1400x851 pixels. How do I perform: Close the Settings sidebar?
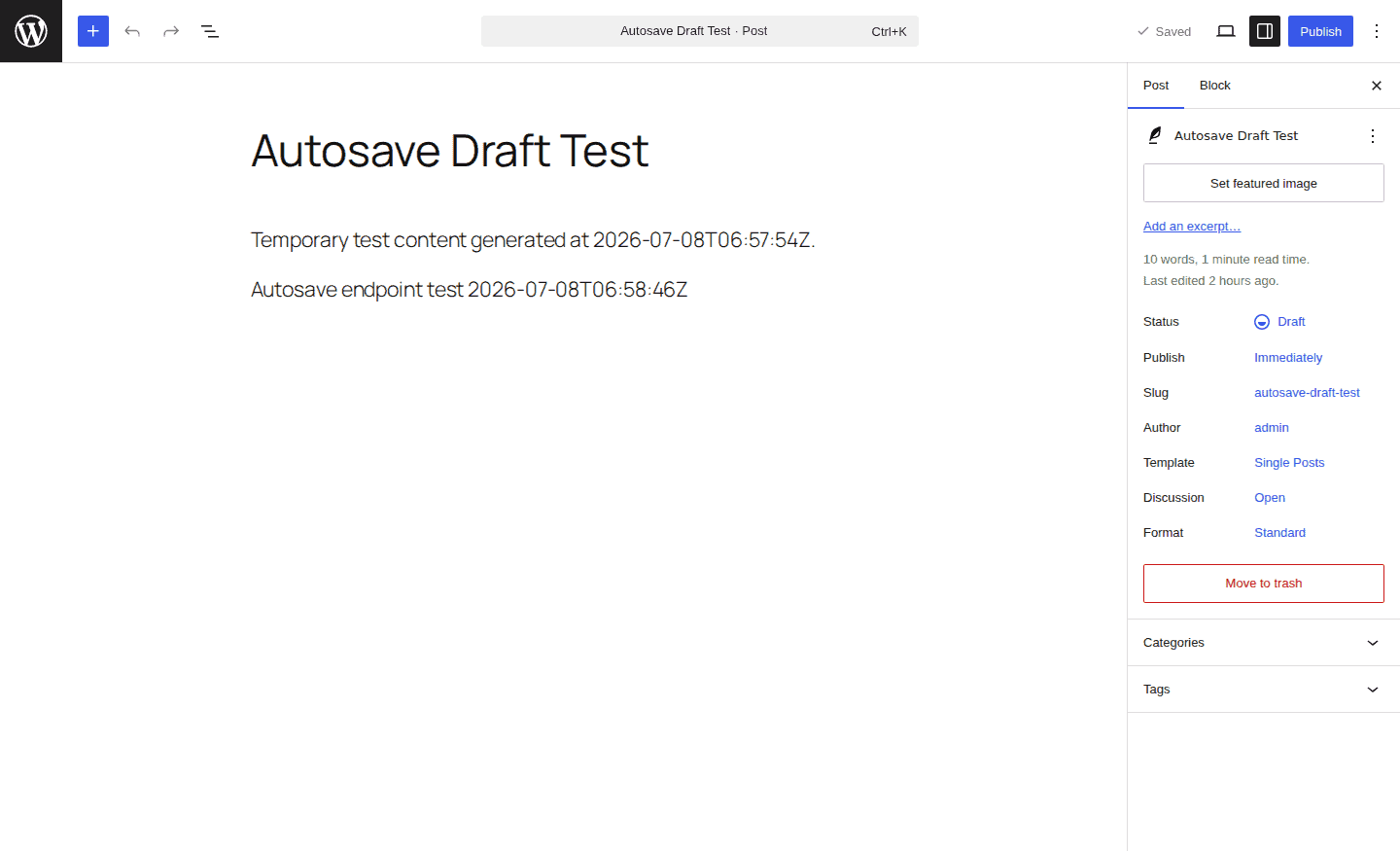(1377, 86)
